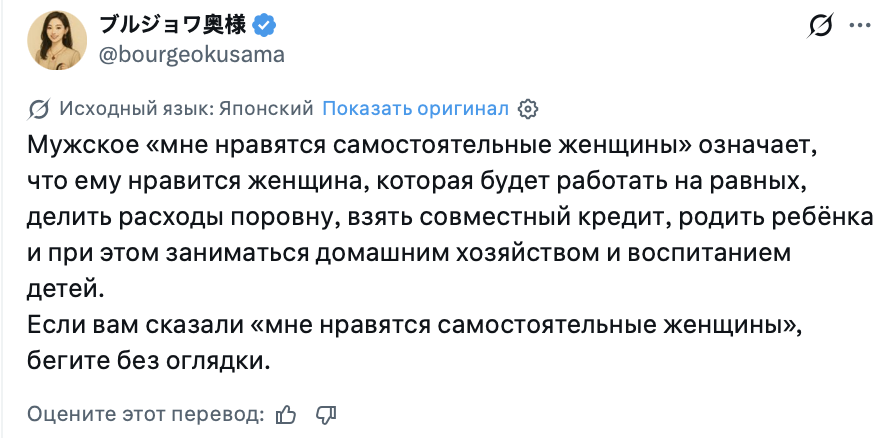Click the final line "бегите без оглядки."
The image size is (892, 438).
point(149,362)
